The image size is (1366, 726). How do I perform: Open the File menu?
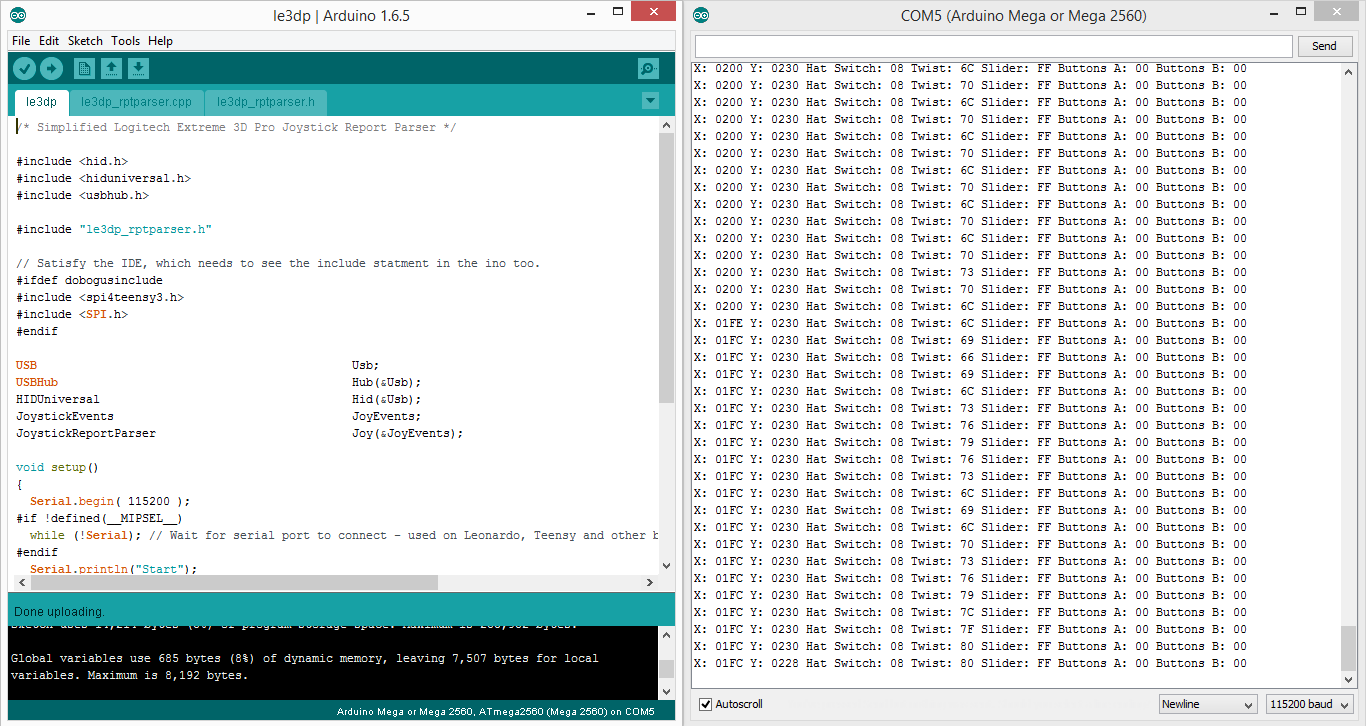coord(21,41)
